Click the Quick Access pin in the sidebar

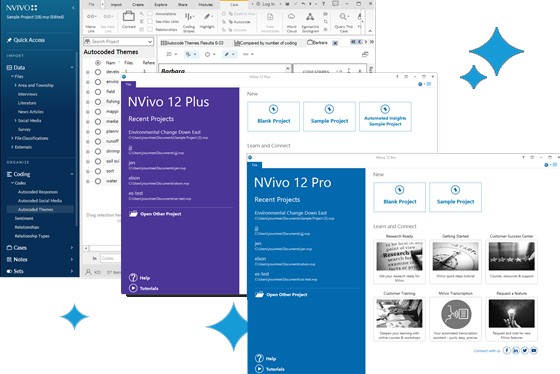9,40
